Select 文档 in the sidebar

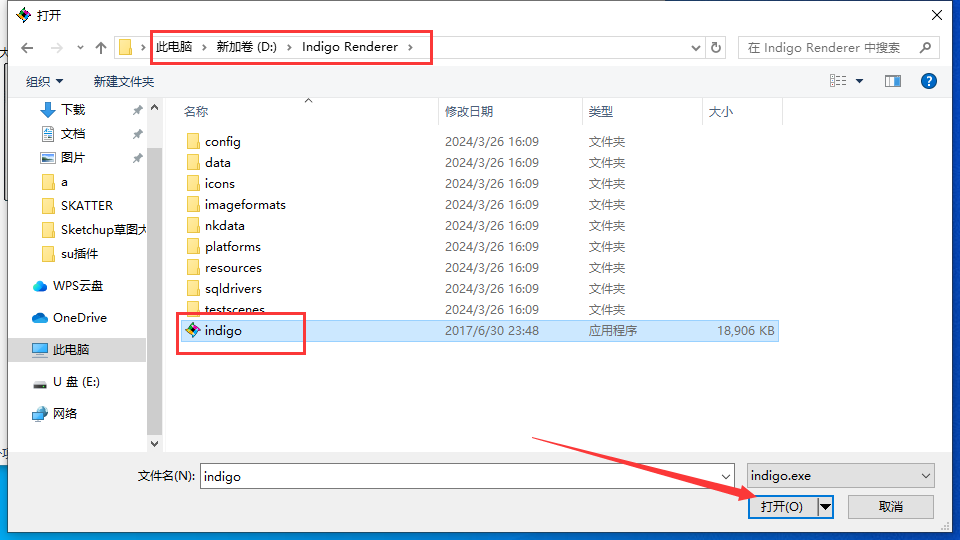tap(72, 133)
